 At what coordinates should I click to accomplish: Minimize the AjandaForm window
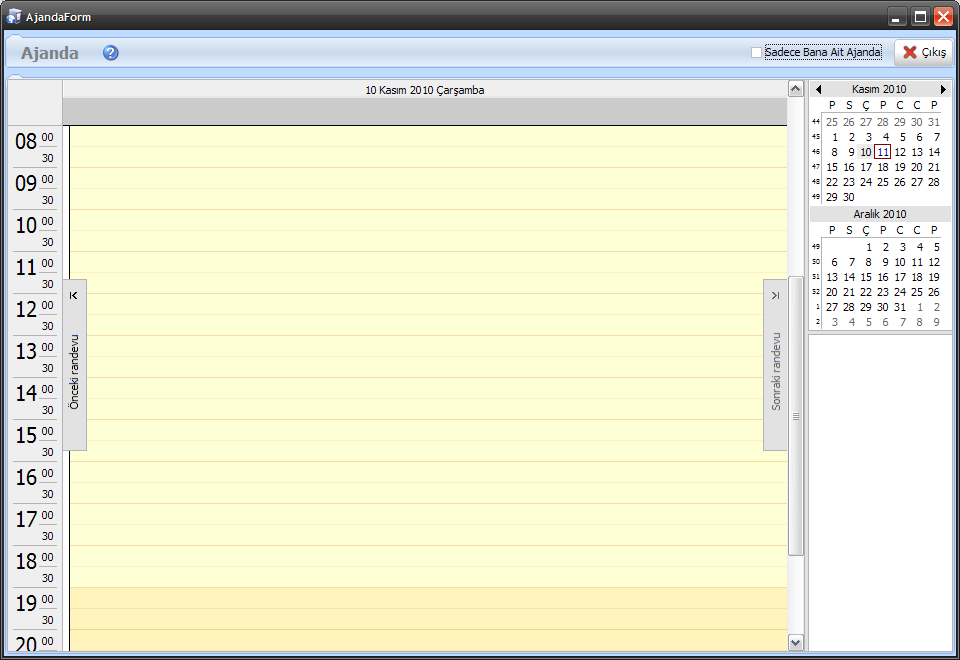897,16
